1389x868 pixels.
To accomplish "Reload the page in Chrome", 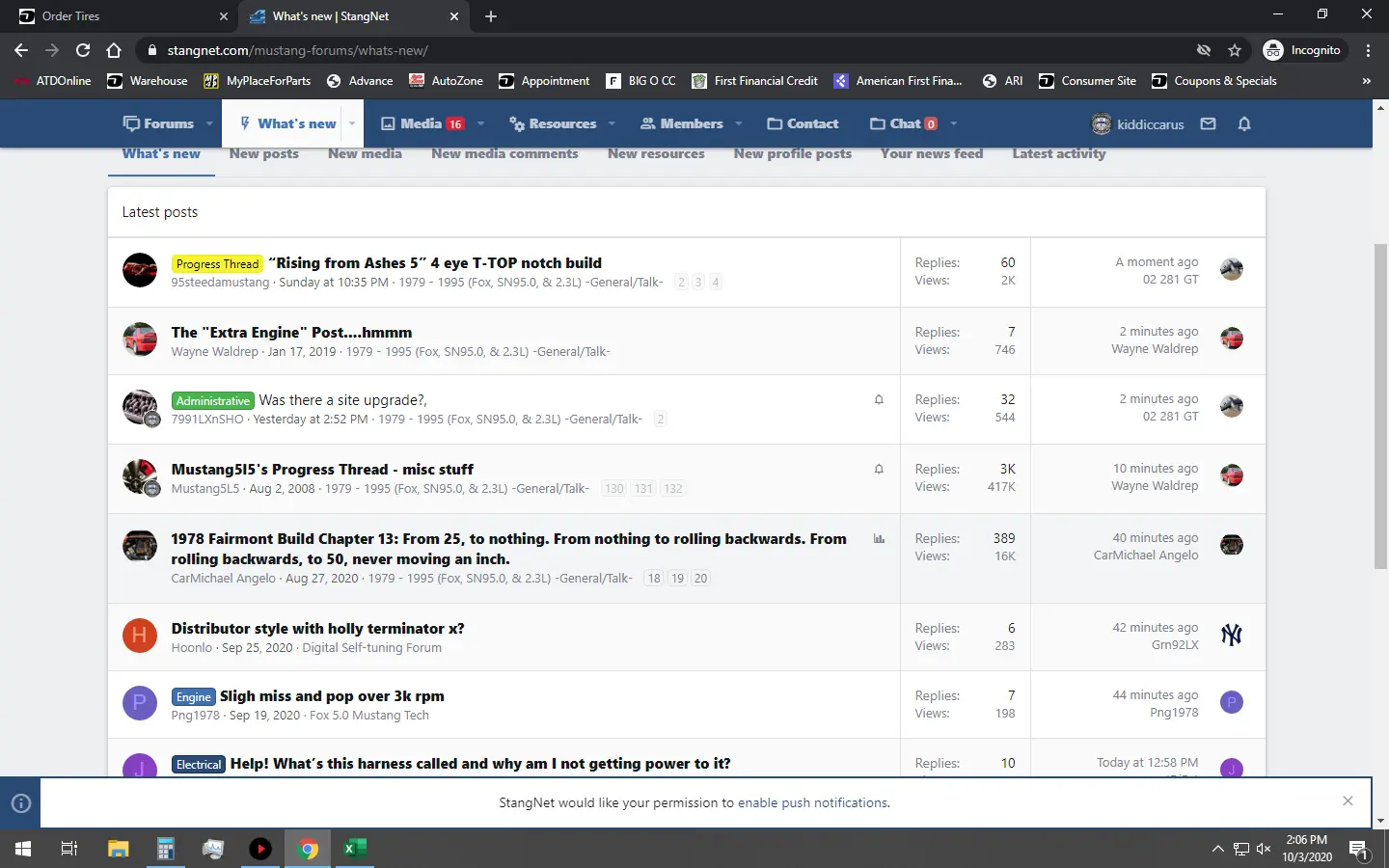I will [x=83, y=50].
